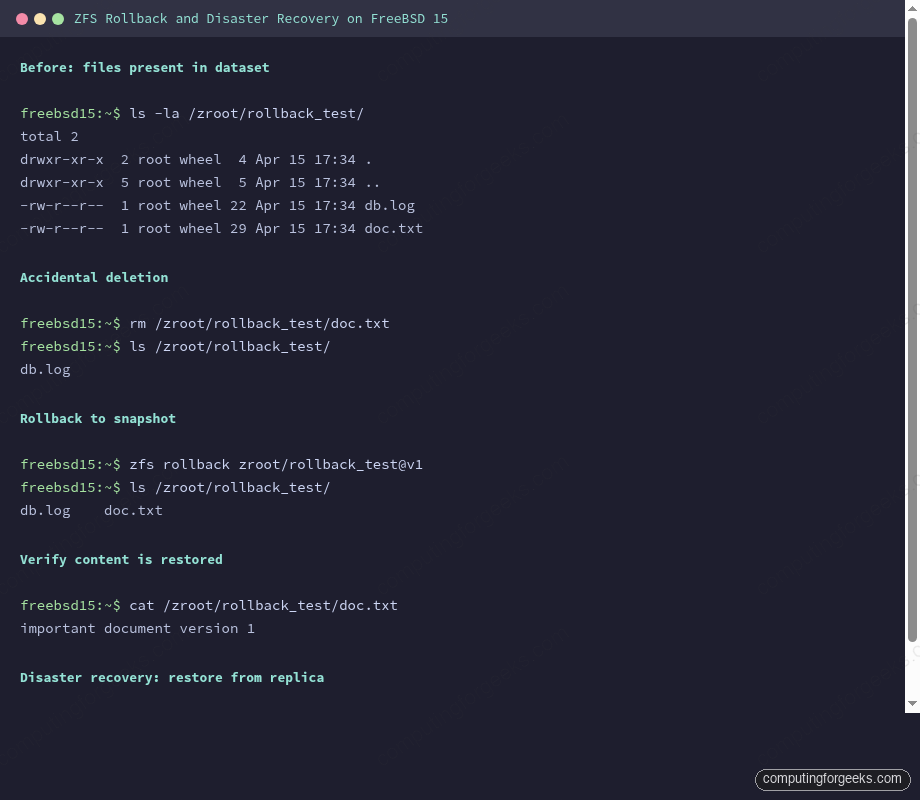
Task: Select the 'Verify content is restored' heading
Action: click(121, 559)
